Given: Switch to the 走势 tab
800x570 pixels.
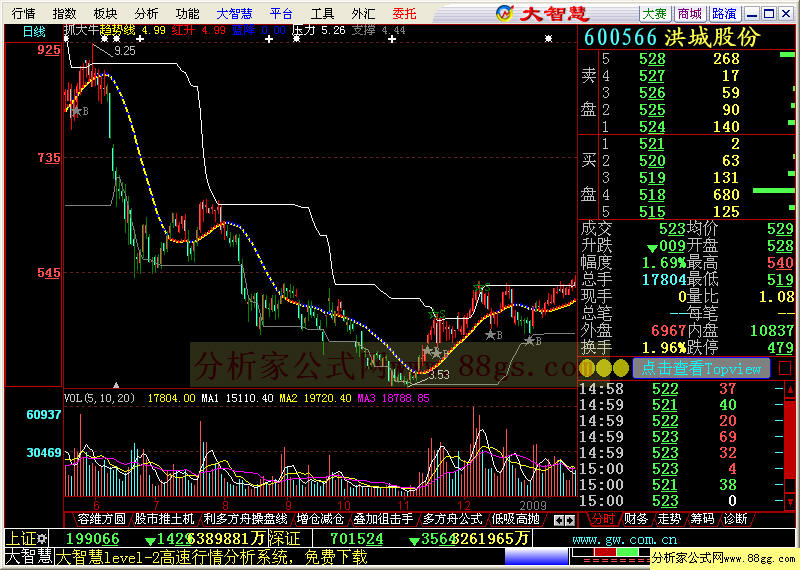Looking at the screenshot, I should pos(669,519).
